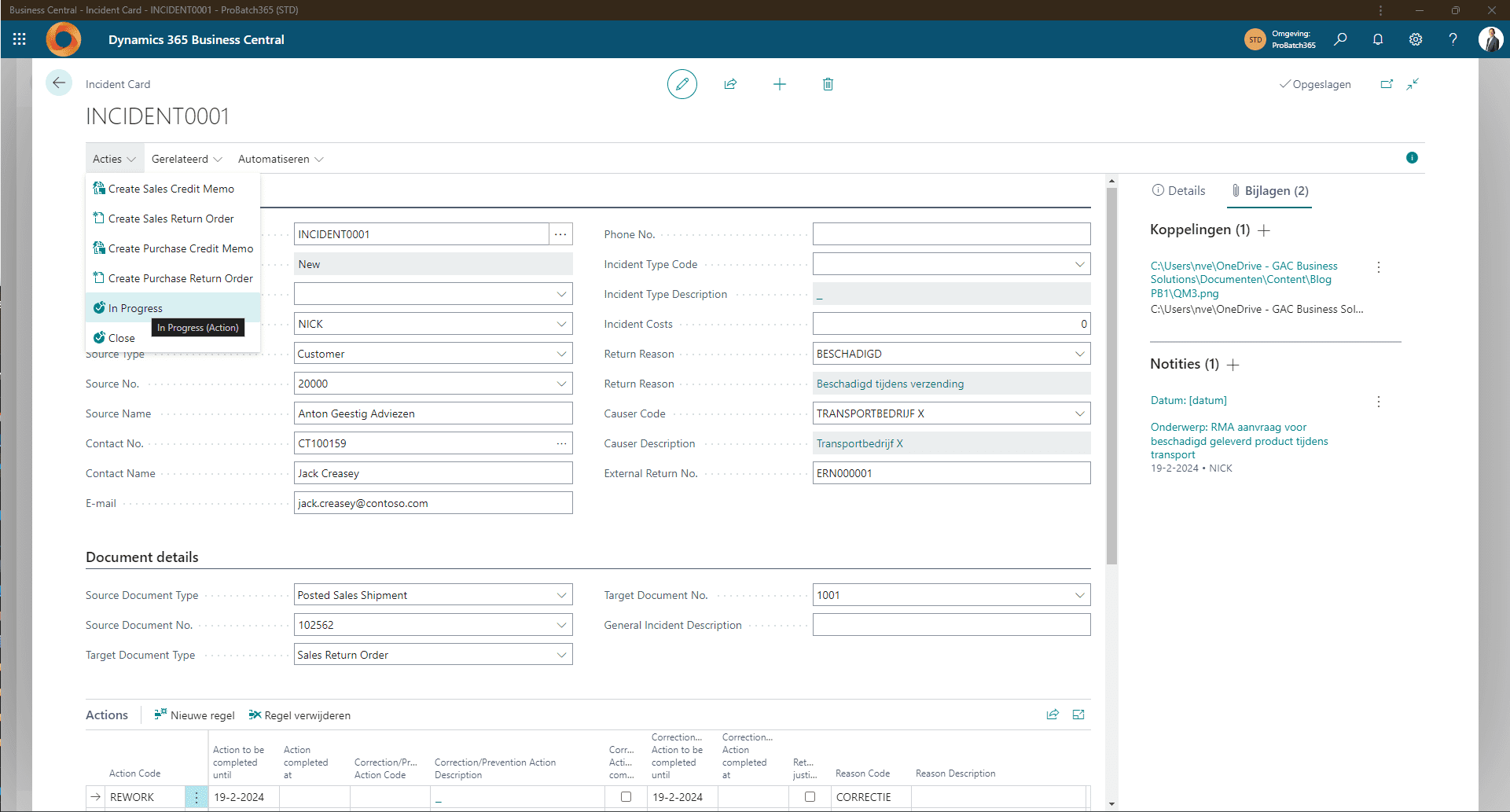This screenshot has width=1510, height=812.
Task: Open the REWORK row's three-dot menu
Action: (x=197, y=797)
